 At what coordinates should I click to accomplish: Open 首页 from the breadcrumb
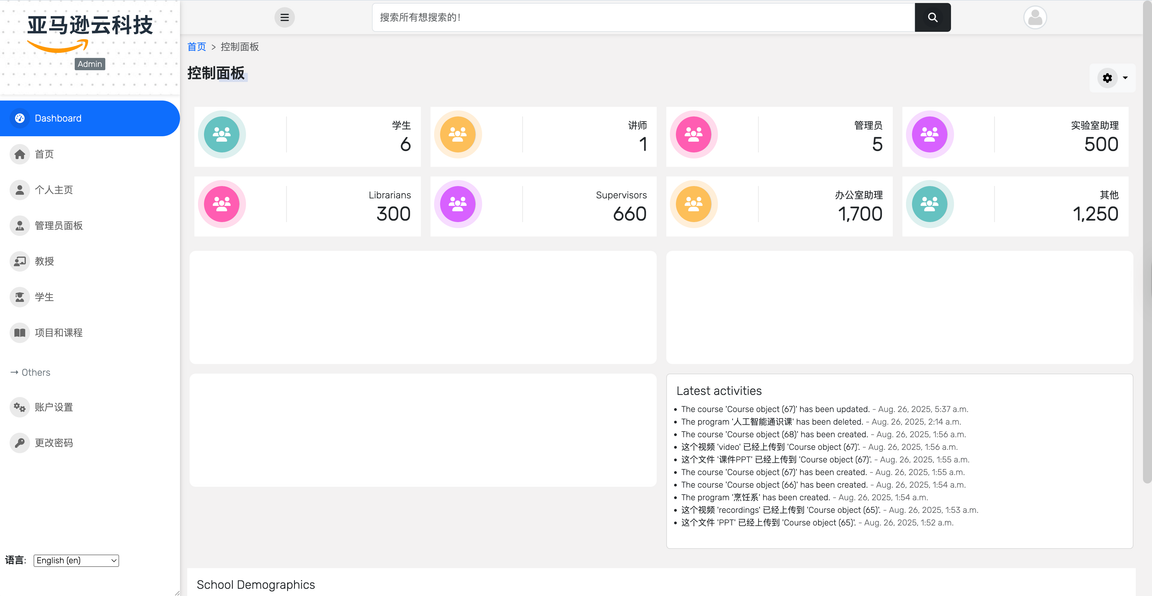[195, 46]
